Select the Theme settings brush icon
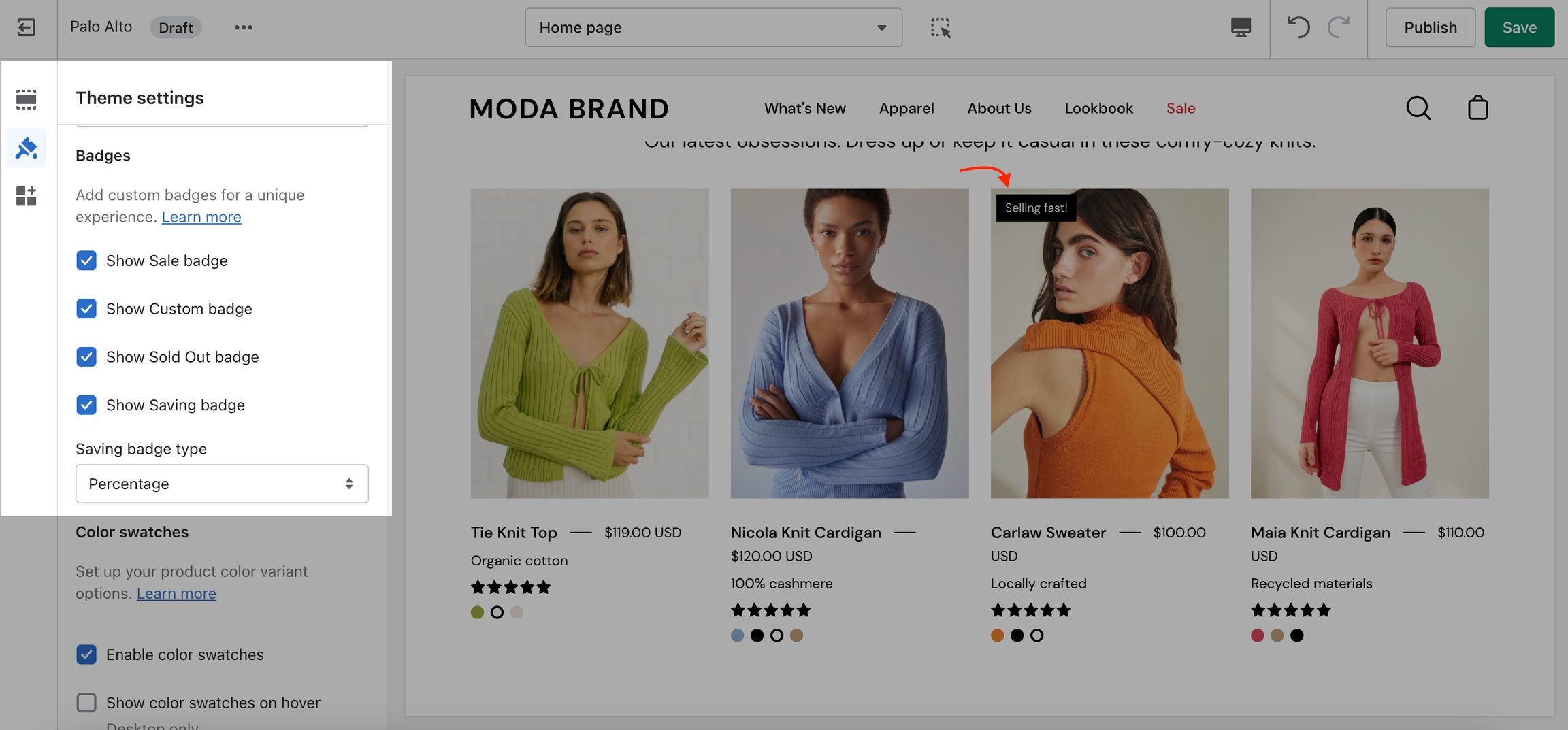The width and height of the screenshot is (1568, 730). pyautogui.click(x=26, y=148)
